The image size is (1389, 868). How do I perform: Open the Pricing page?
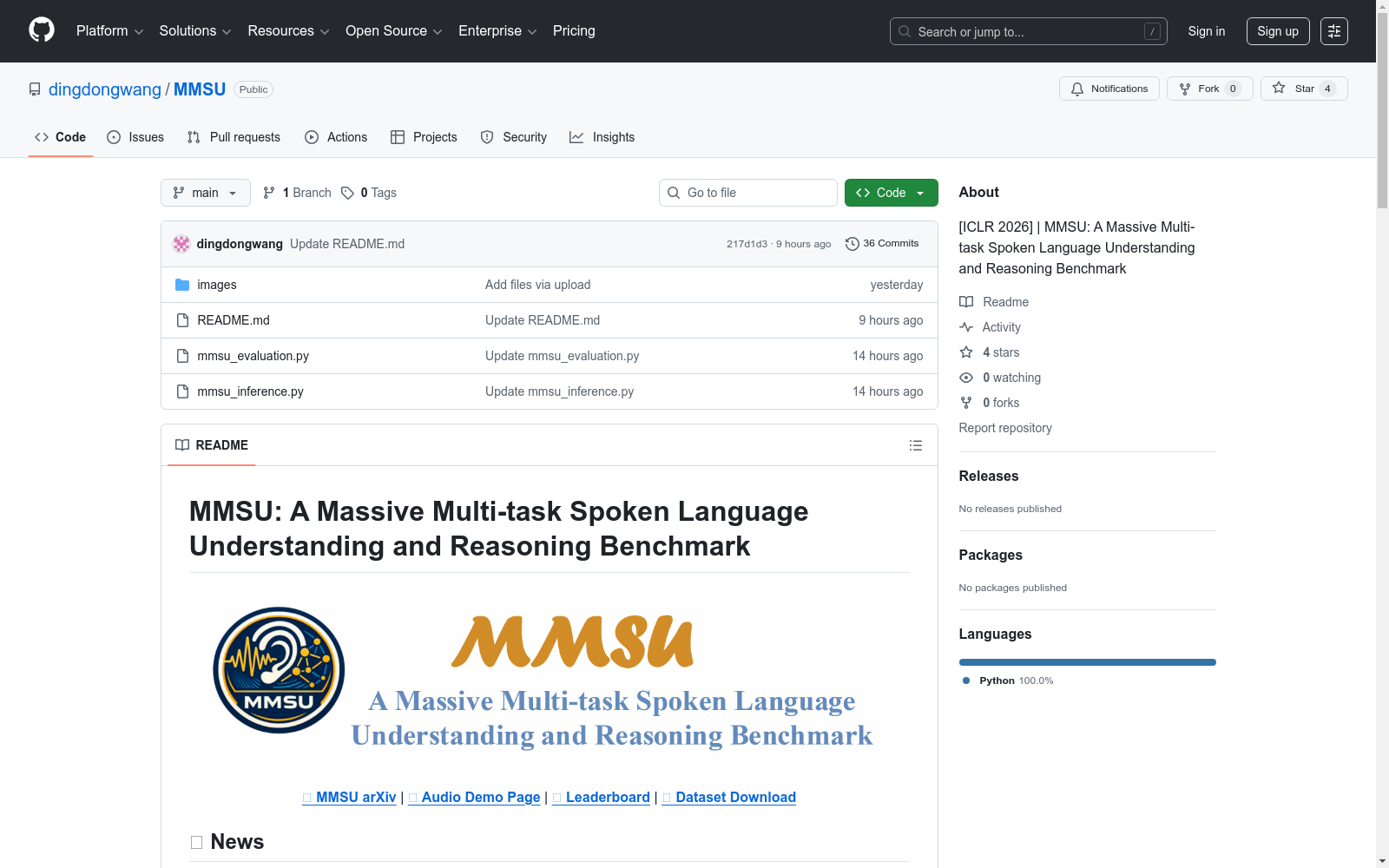(x=574, y=31)
